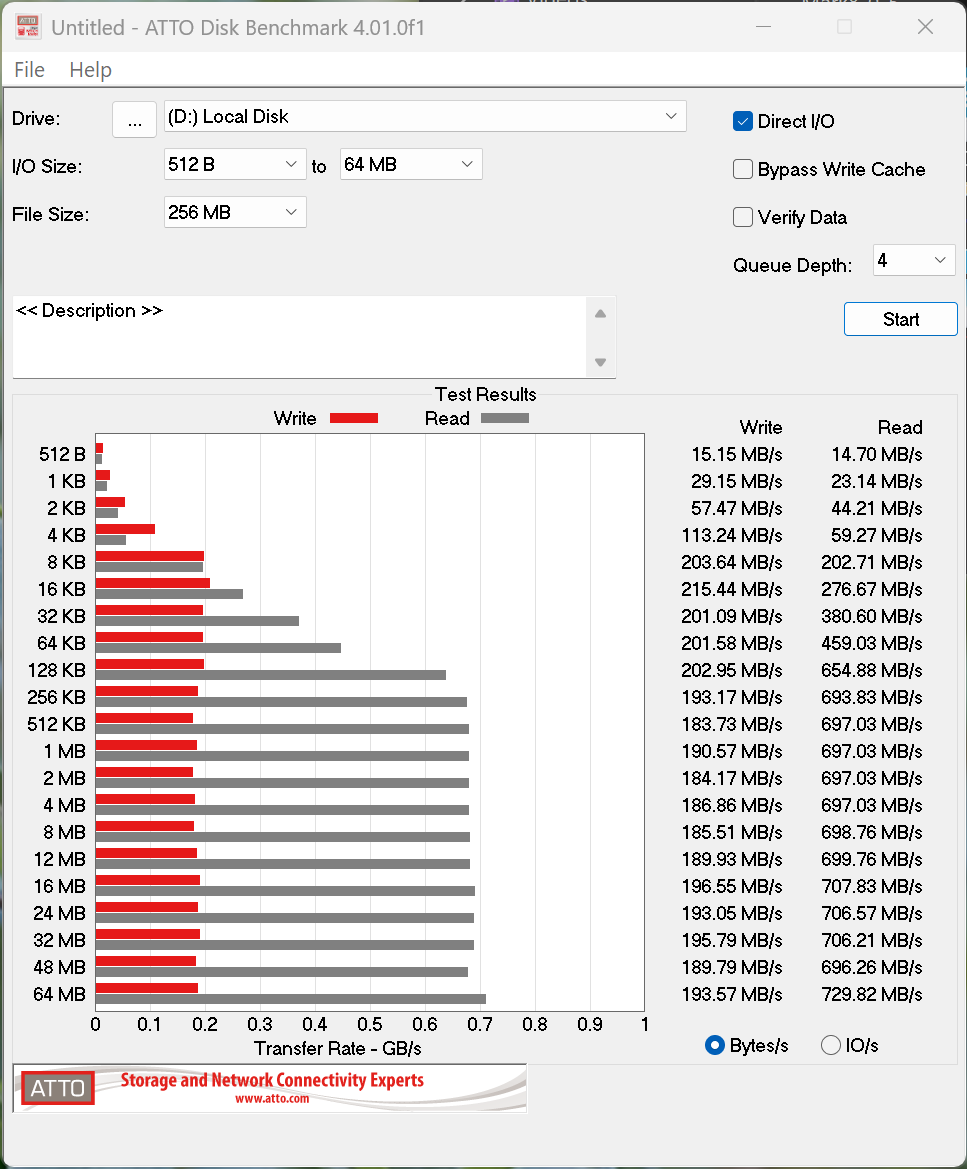
Task: Check the Verify Data checkbox
Action: click(x=743, y=217)
